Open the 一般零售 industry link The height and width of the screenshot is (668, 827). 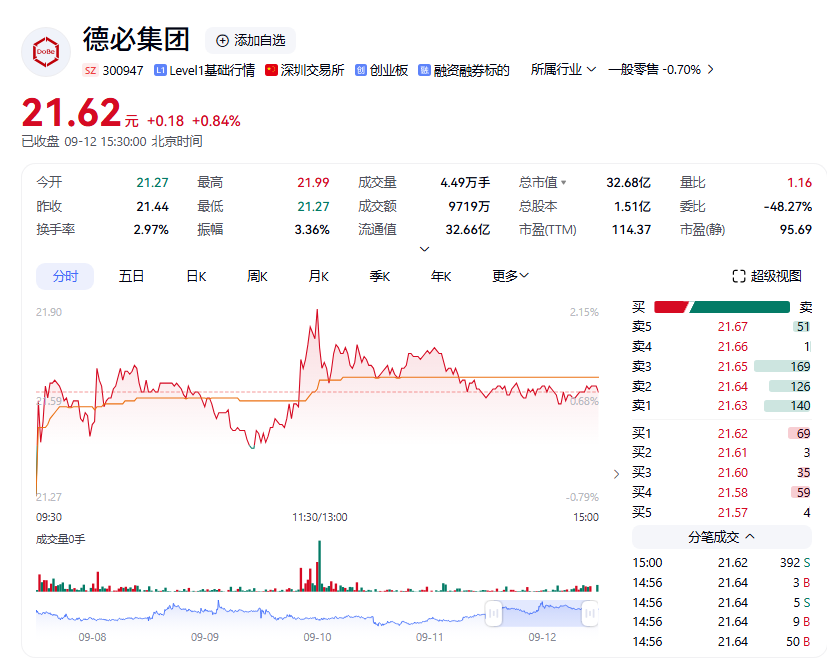coord(660,69)
